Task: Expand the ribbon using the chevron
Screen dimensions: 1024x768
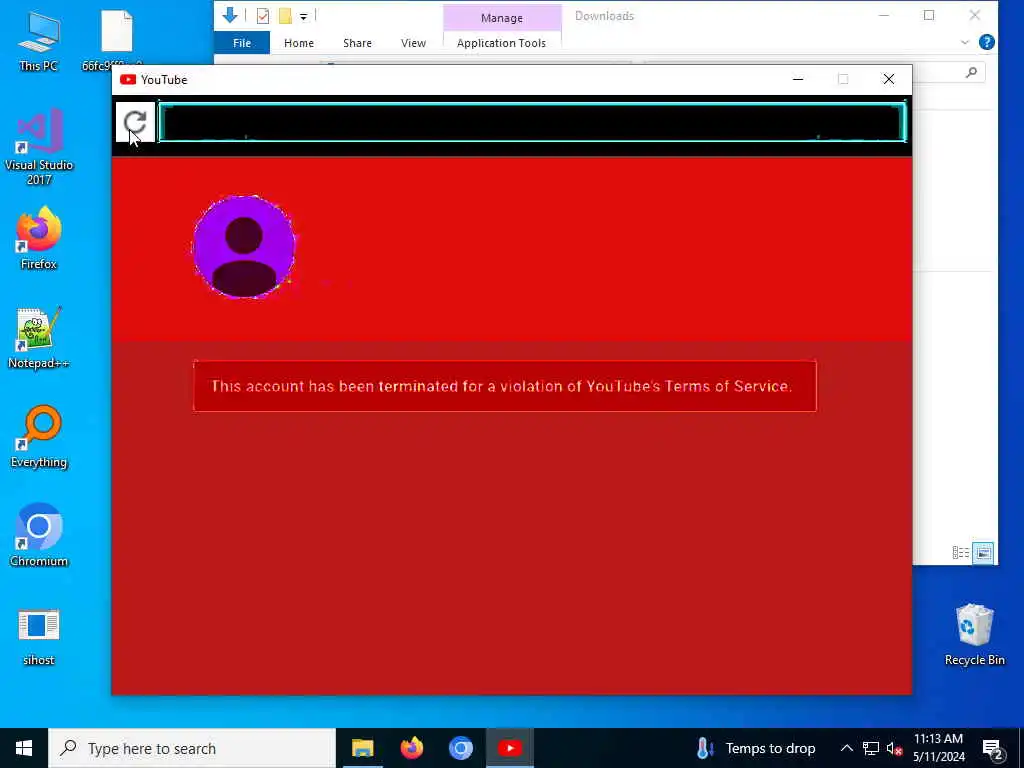Action: click(965, 43)
